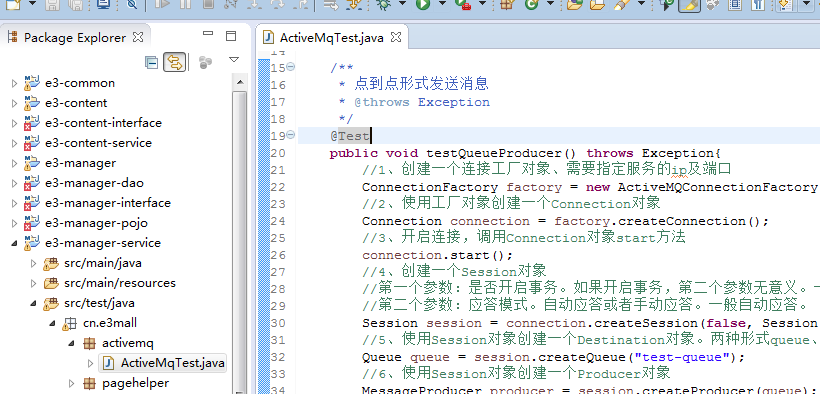The height and width of the screenshot is (394, 820).
Task: Click the Open Type folder icon
Action: (x=574, y=4)
